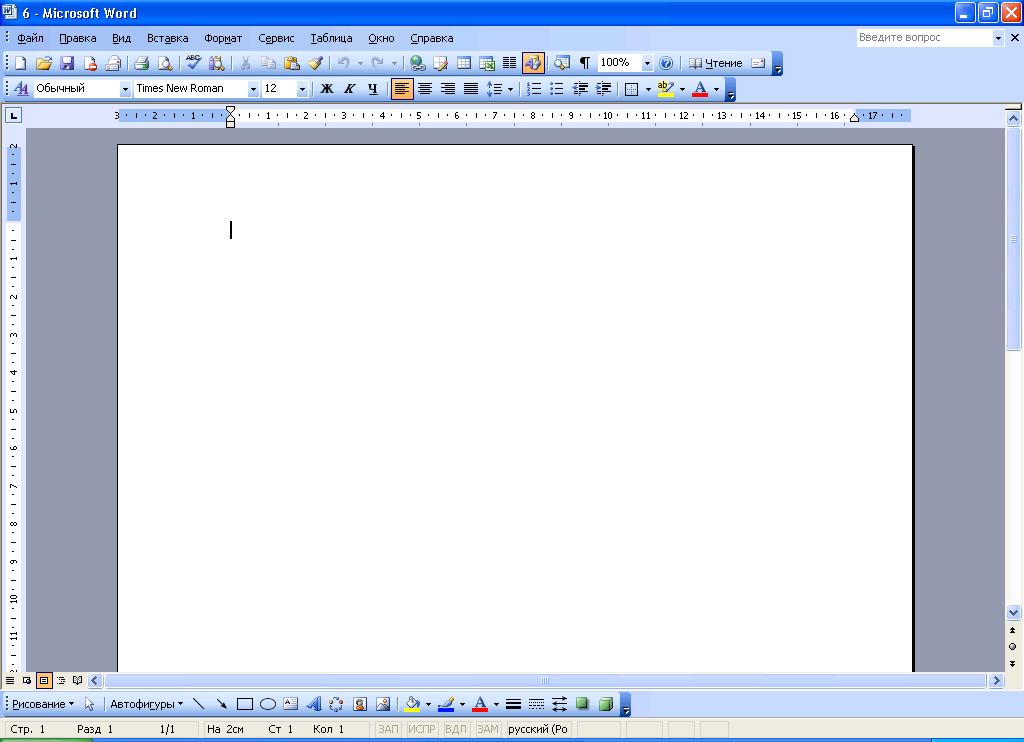
Task: Insert hyperlink globe icon
Action: (x=417, y=63)
